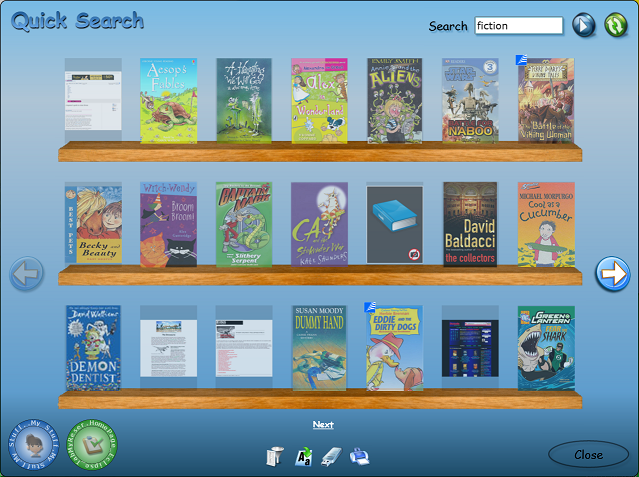This screenshot has width=639, height=477.
Task: Select the Demon Dentist book
Action: click(93, 348)
